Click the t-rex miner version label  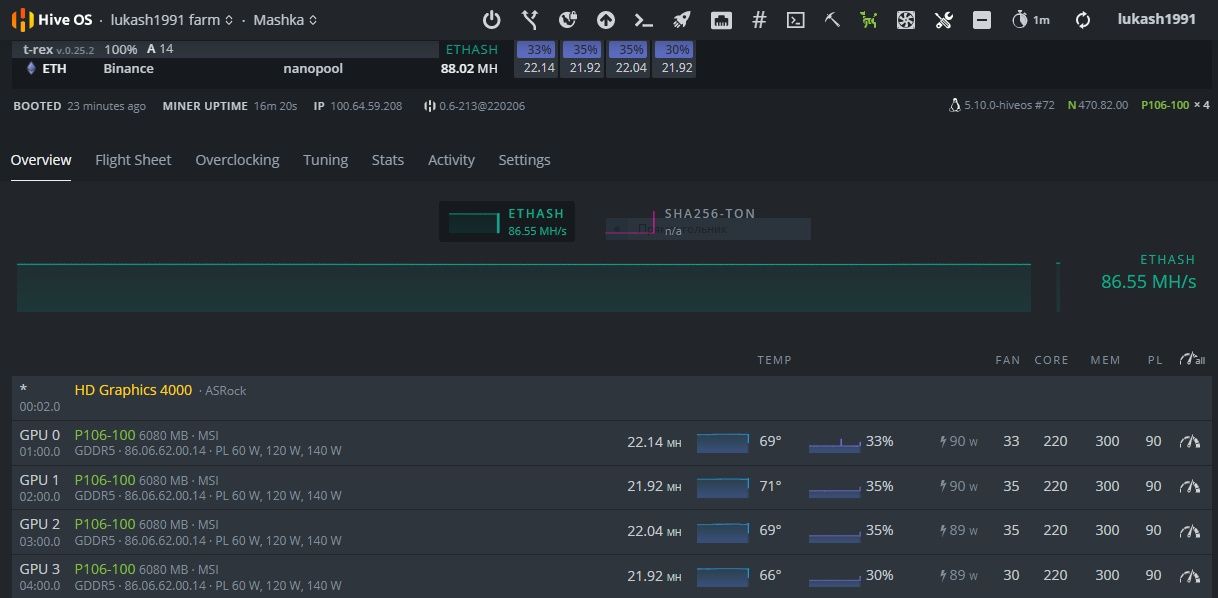coord(60,49)
